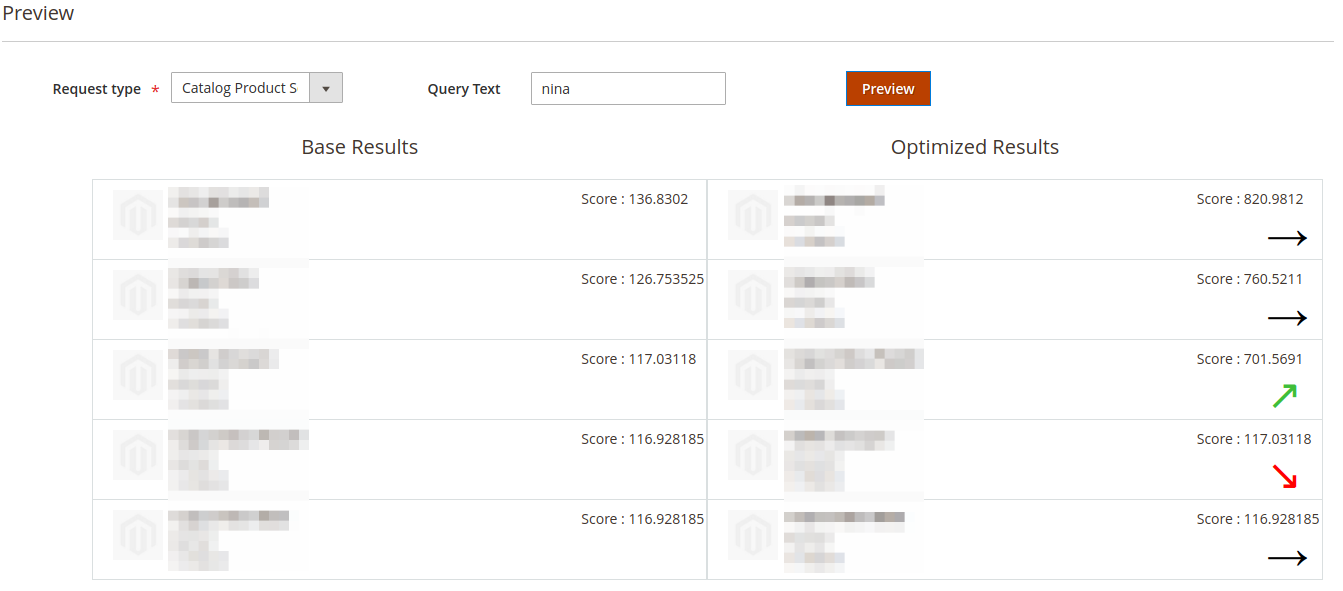
Task: Open the Request type dropdown arrow
Action: coord(326,88)
